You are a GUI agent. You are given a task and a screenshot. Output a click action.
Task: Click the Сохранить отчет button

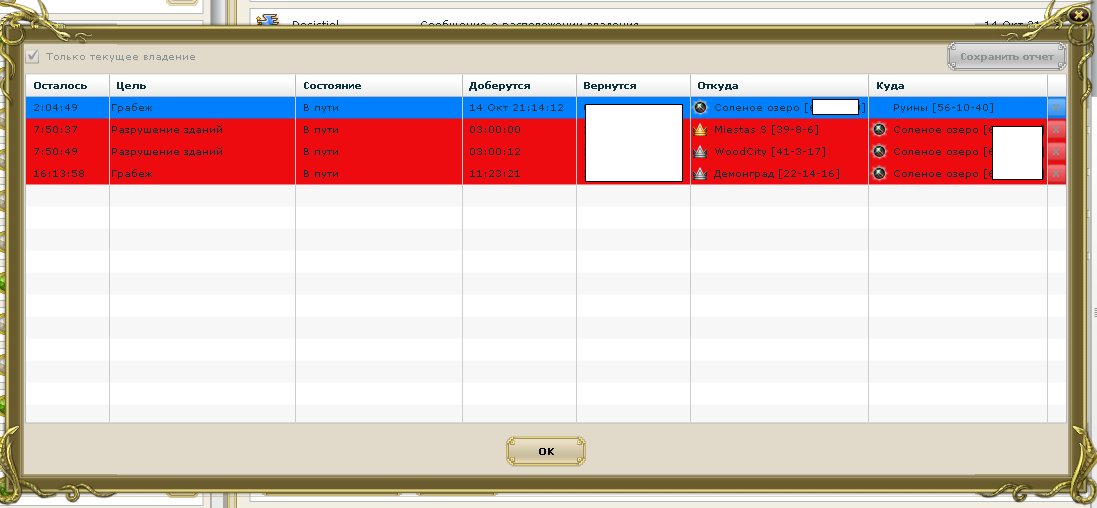pyautogui.click(x=1006, y=57)
